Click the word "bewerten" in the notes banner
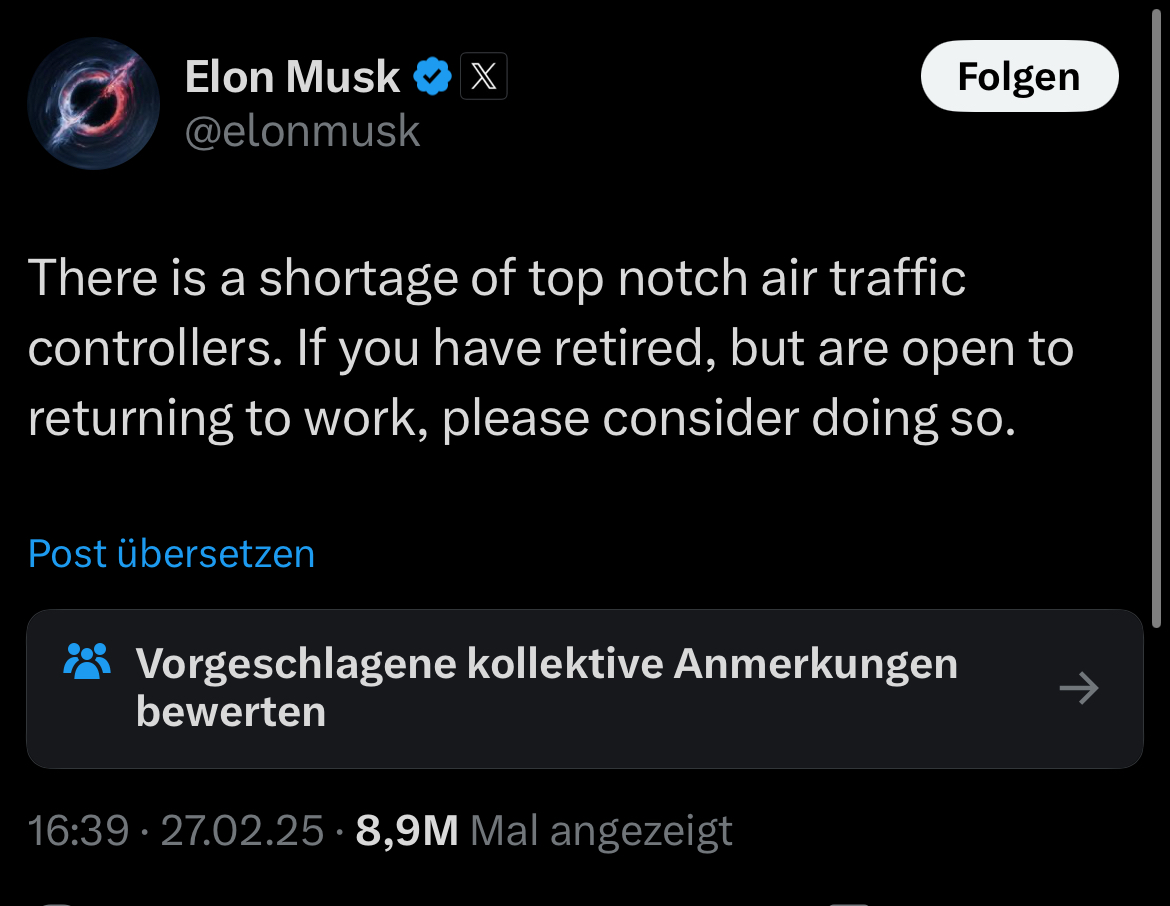1170x906 pixels. [231, 712]
